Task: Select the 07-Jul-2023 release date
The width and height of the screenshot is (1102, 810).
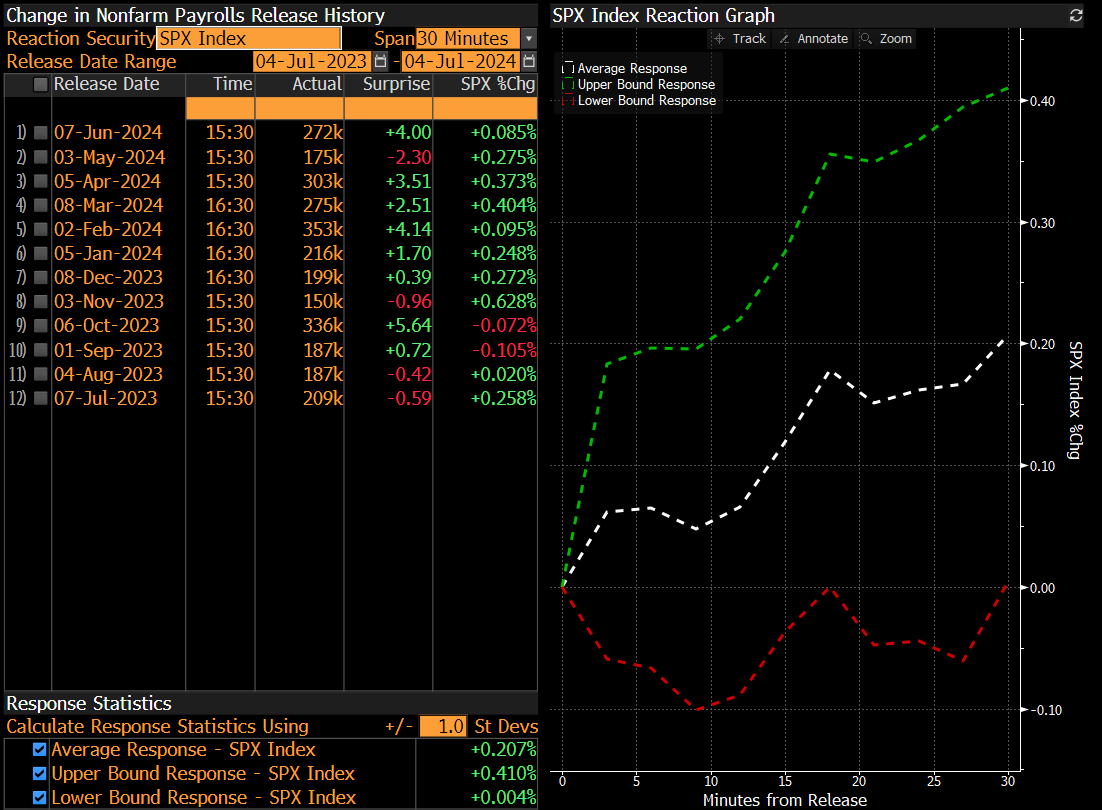Action: point(105,398)
